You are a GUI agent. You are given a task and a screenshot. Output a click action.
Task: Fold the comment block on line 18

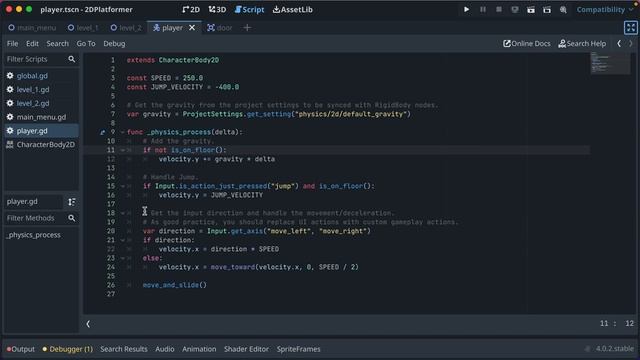pyautogui.click(x=122, y=213)
